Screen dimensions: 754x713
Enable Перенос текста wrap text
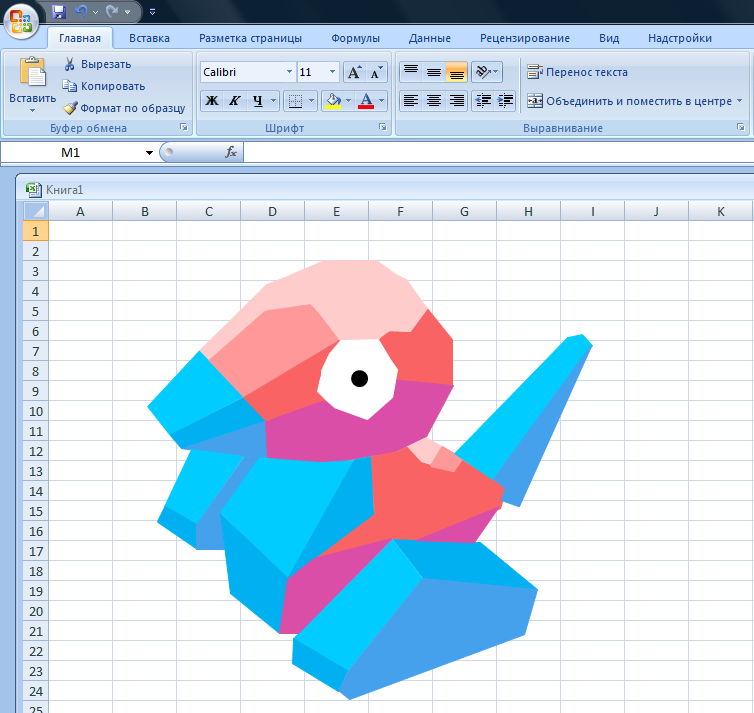point(578,72)
